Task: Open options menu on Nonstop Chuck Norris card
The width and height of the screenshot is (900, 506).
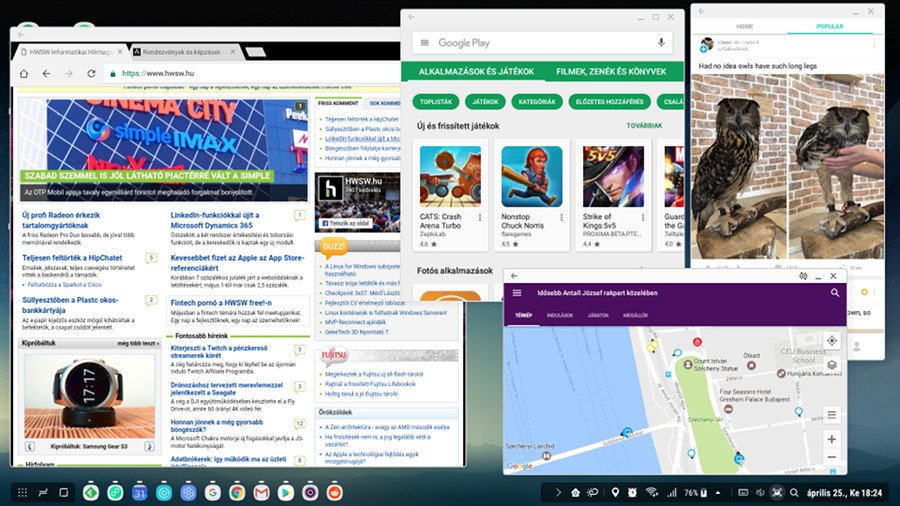Action: 561,217
